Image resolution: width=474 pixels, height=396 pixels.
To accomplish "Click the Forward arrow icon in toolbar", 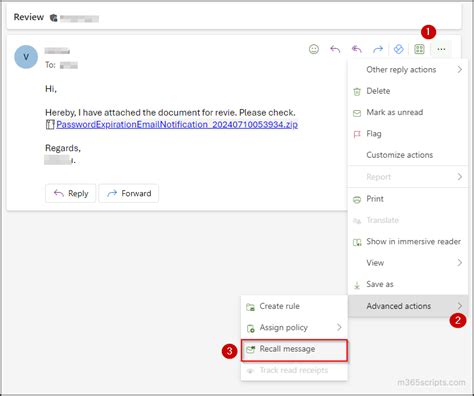I will point(378,49).
